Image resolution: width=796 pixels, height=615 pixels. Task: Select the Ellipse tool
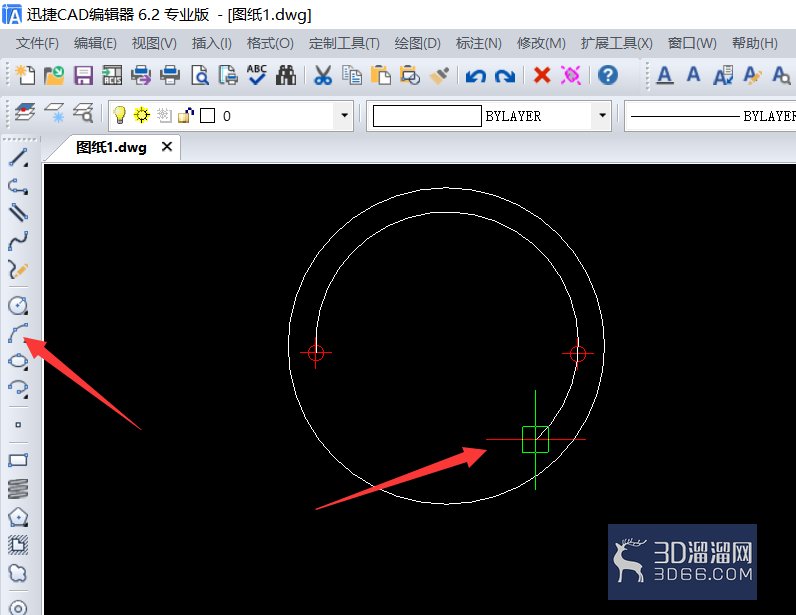pyautogui.click(x=18, y=361)
